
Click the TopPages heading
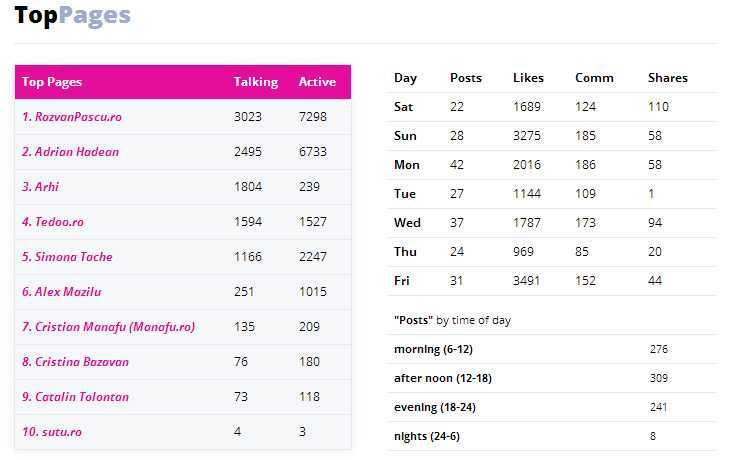tap(72, 15)
